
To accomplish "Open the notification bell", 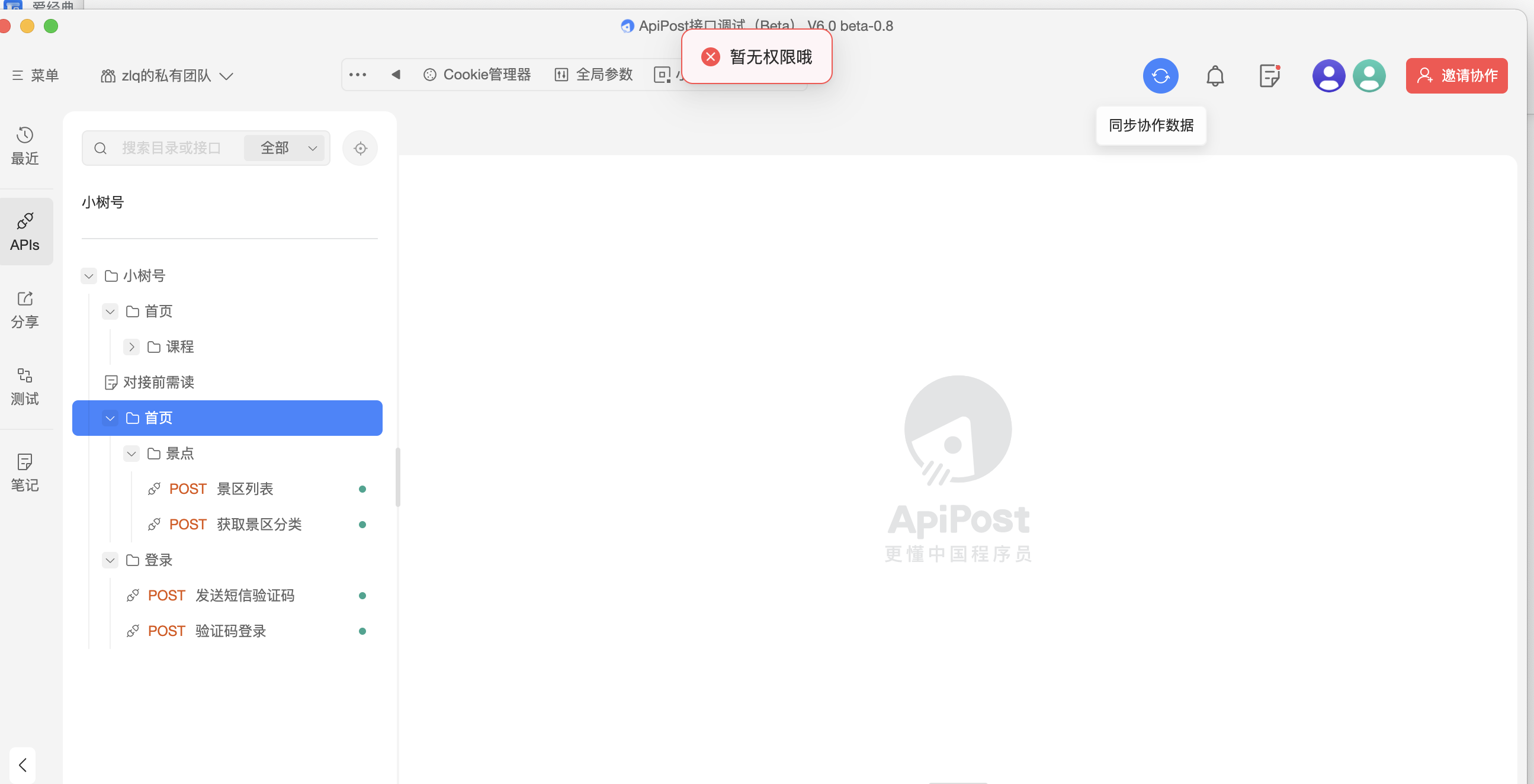I will 1215,76.
